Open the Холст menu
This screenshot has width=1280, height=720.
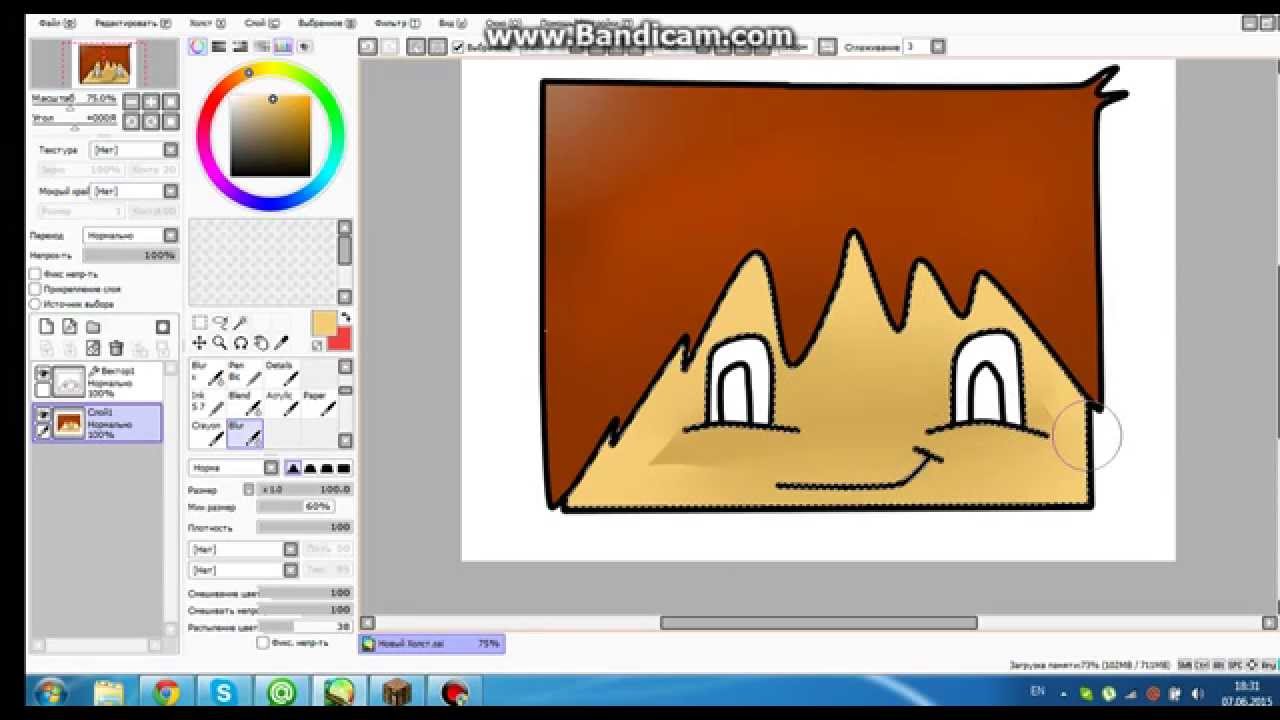tap(207, 22)
